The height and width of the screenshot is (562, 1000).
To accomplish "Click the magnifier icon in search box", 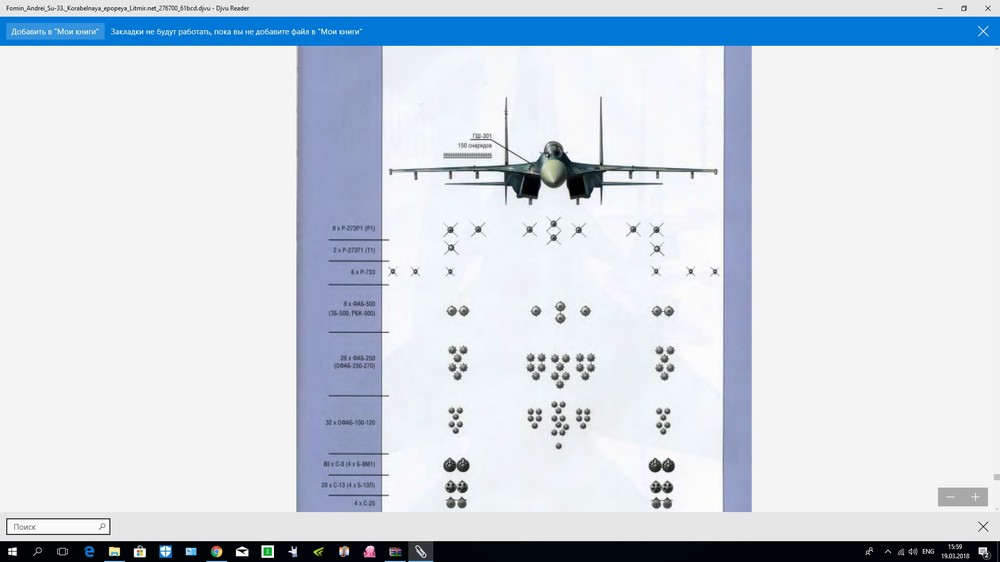I will coord(102,526).
